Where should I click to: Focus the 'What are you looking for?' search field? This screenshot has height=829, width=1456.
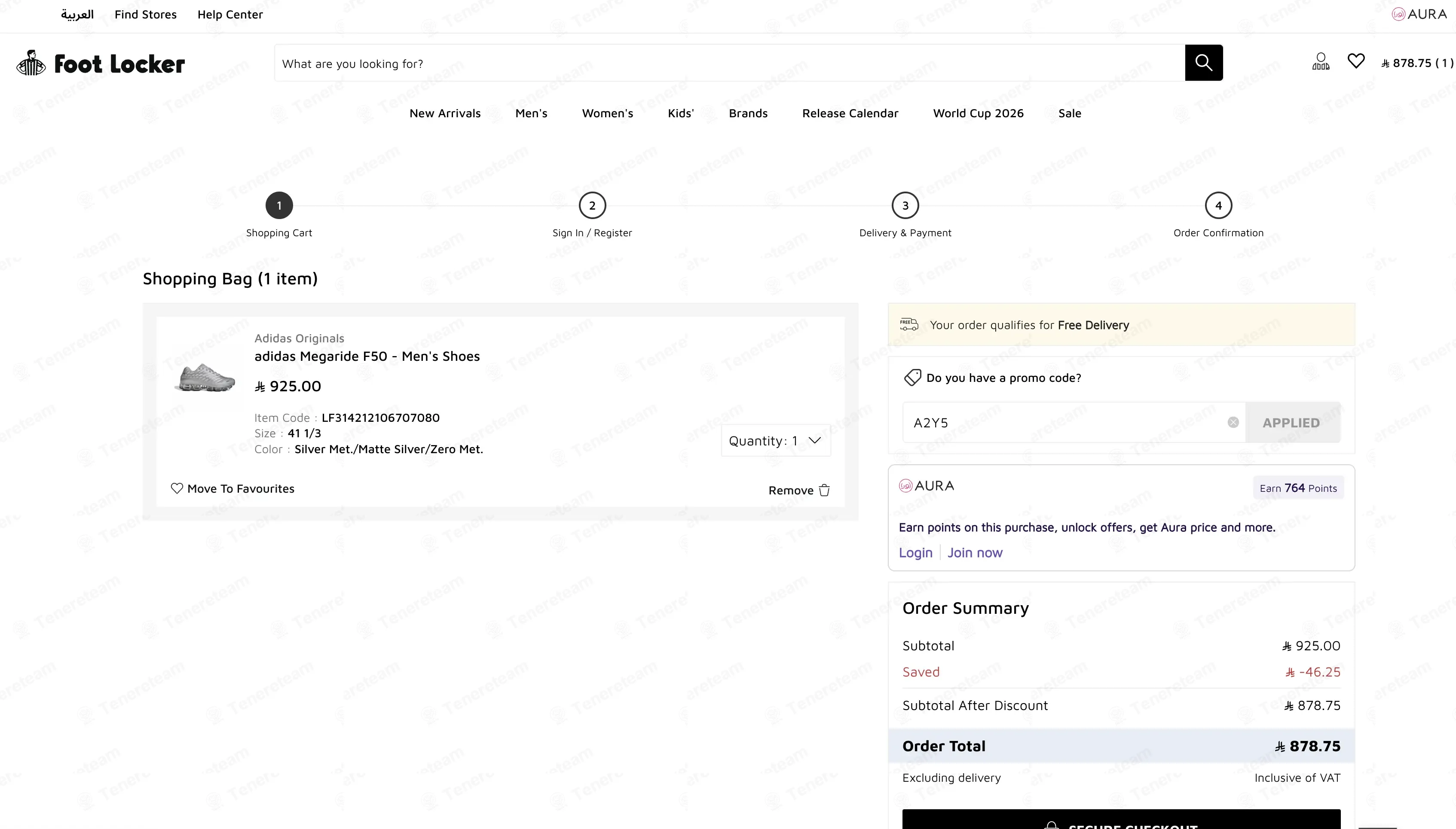(730, 63)
